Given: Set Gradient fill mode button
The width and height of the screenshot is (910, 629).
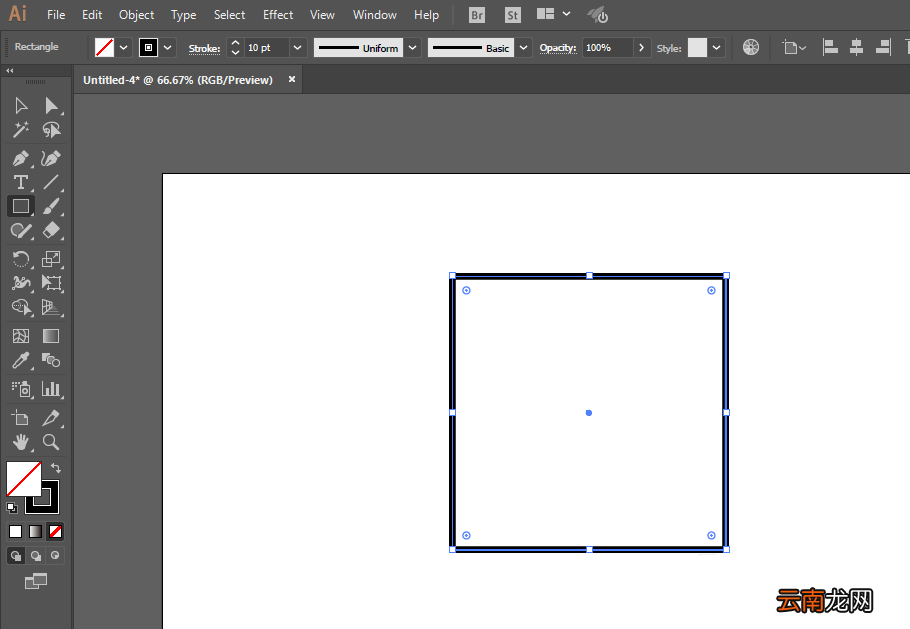Looking at the screenshot, I should [x=35, y=531].
